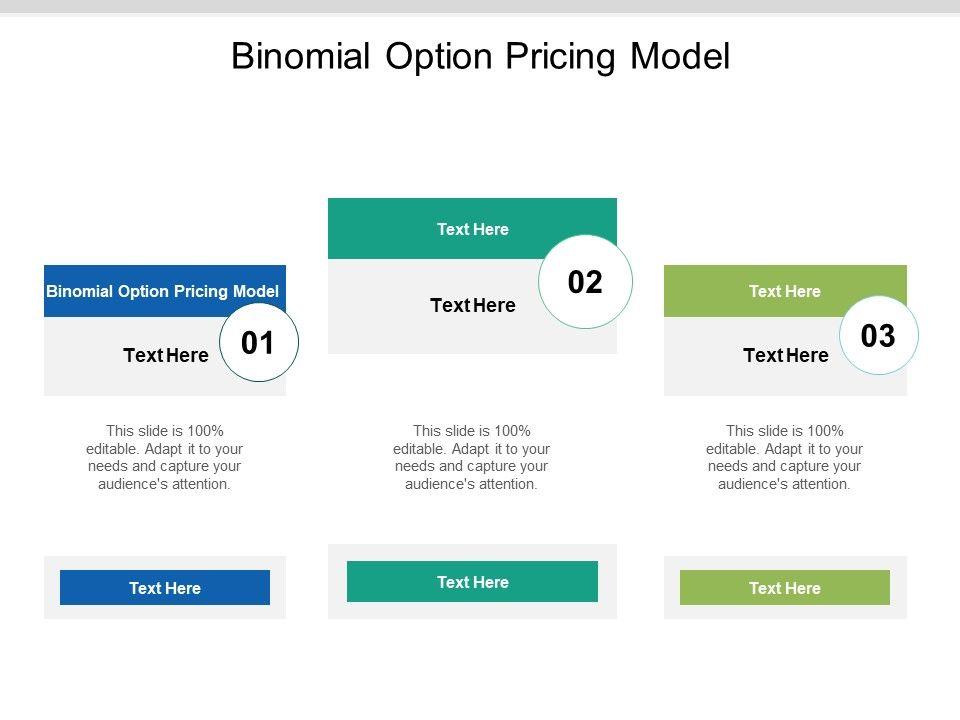Click the 02 circle badge

(x=585, y=283)
